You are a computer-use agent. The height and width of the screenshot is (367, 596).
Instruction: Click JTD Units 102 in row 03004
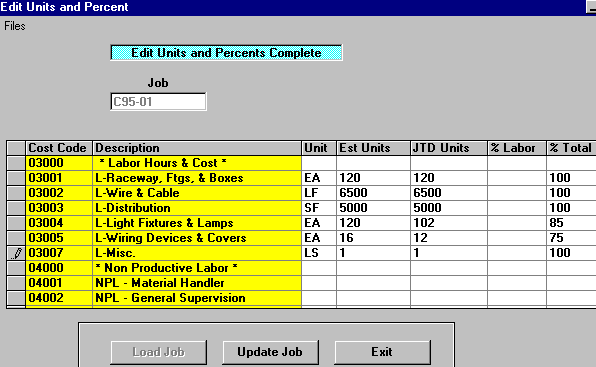pos(449,223)
